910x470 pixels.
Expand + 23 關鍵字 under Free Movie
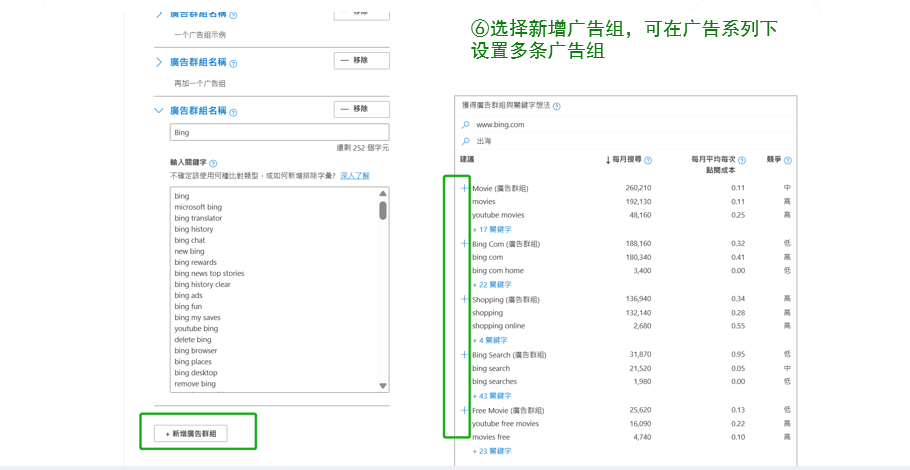(492, 451)
